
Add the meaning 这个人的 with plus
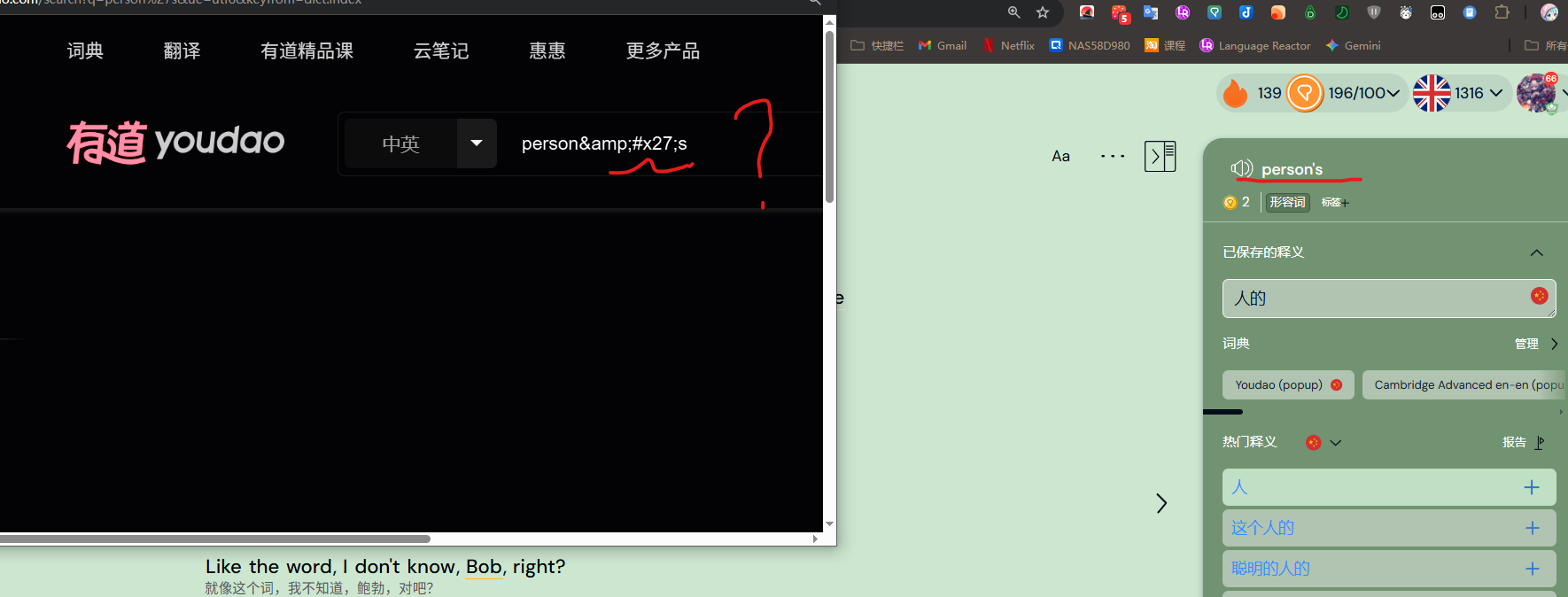point(1532,528)
